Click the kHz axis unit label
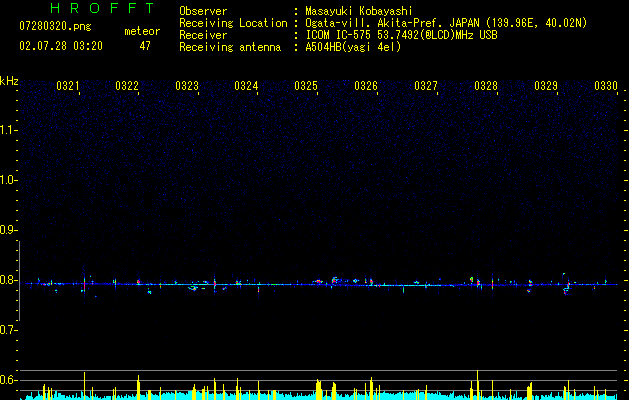The image size is (629, 400). 9,81
